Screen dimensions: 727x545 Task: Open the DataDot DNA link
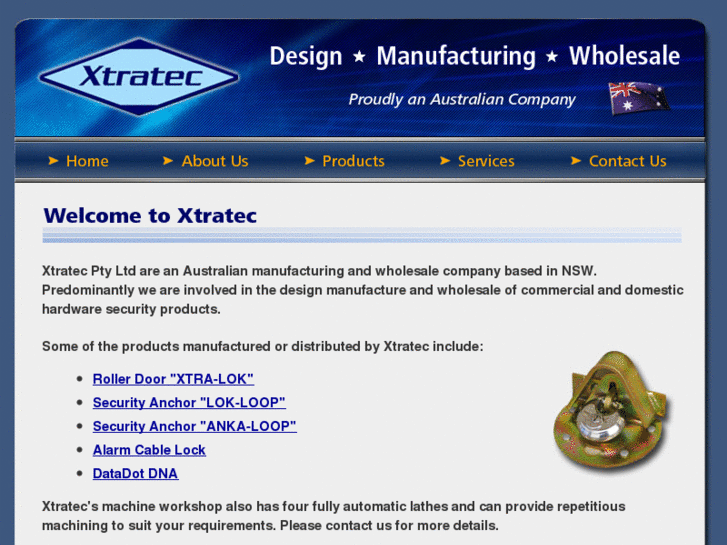[135, 474]
